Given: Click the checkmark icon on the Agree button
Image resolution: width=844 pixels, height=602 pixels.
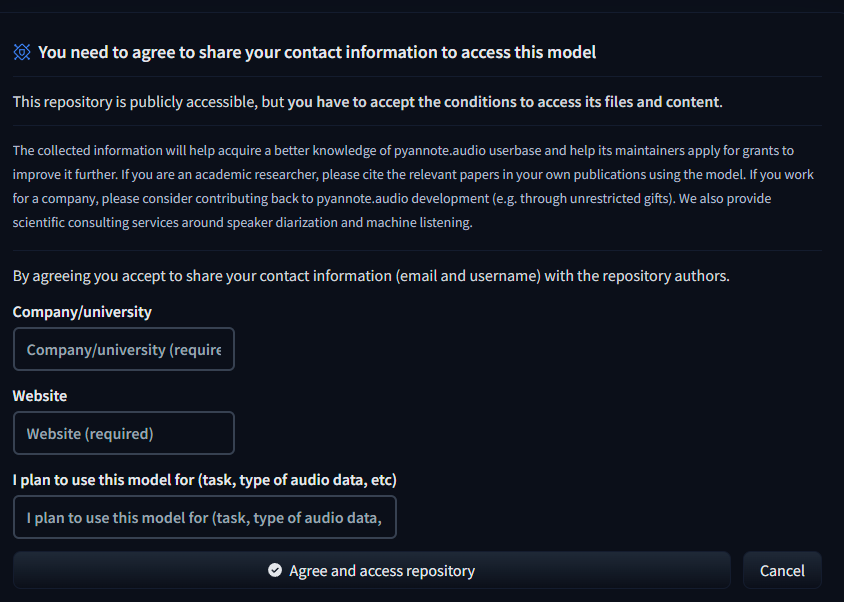Looking at the screenshot, I should coord(275,570).
